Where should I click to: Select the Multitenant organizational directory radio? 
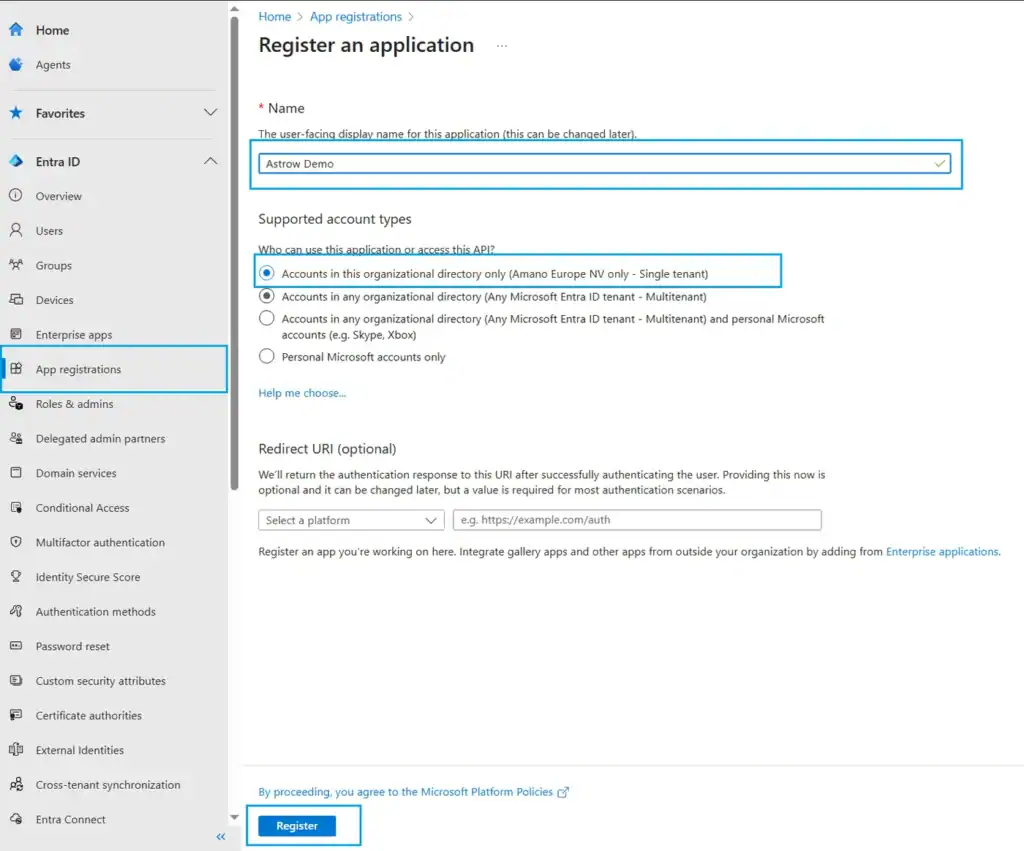click(266, 296)
